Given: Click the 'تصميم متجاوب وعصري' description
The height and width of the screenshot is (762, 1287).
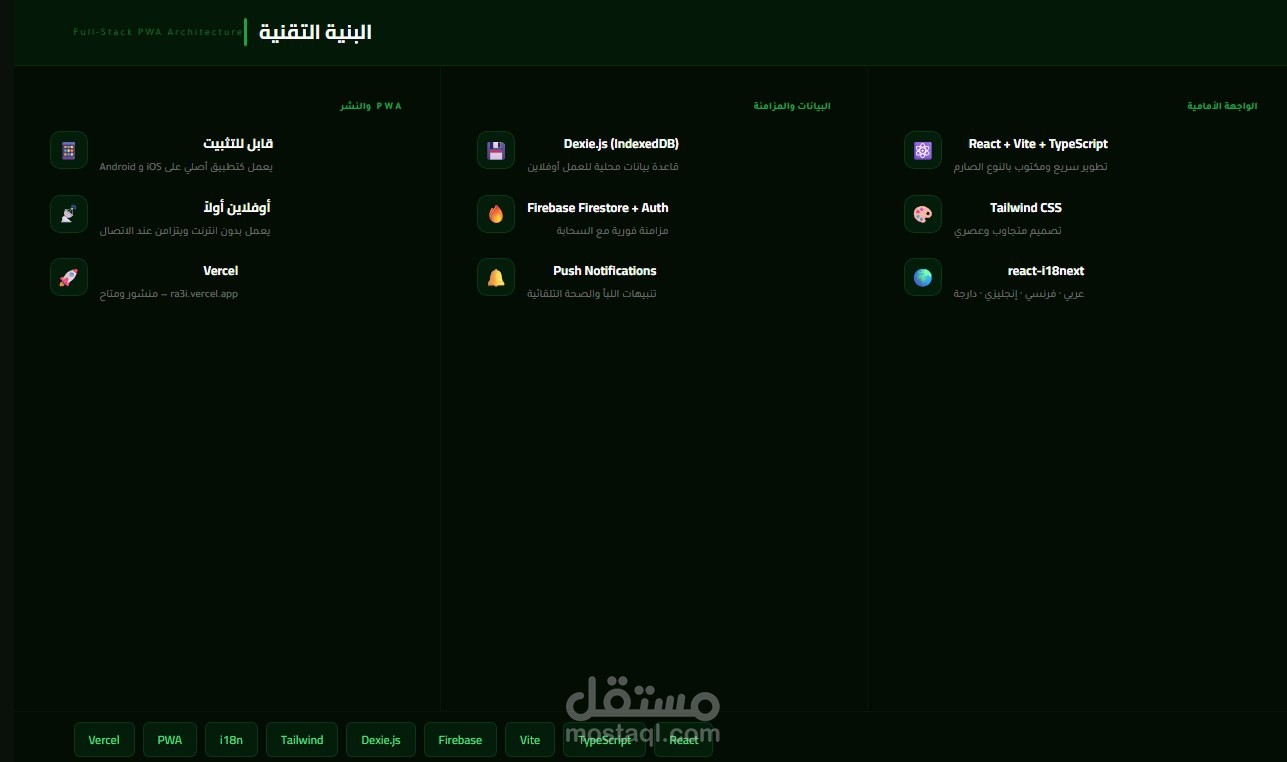Looking at the screenshot, I should [1007, 231].
